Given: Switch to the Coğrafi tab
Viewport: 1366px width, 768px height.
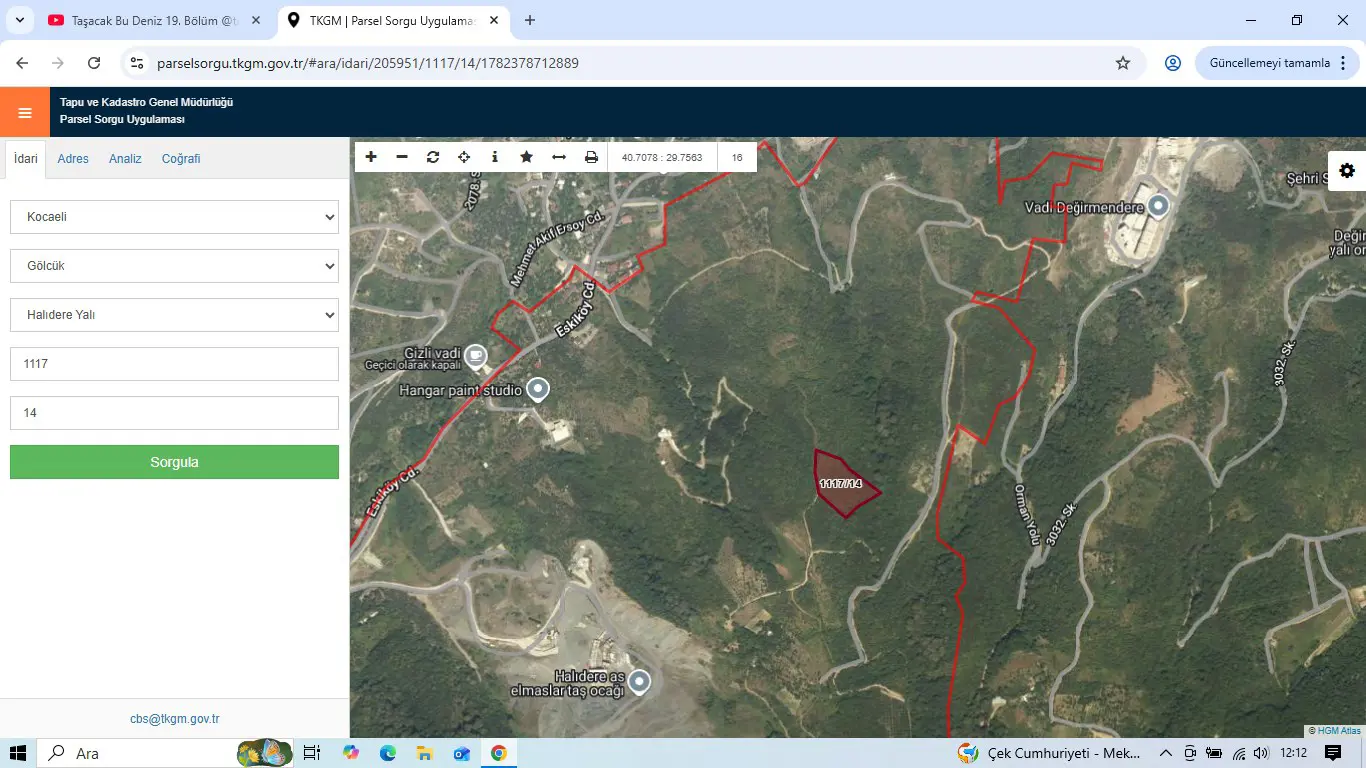Looking at the screenshot, I should pyautogui.click(x=181, y=159).
